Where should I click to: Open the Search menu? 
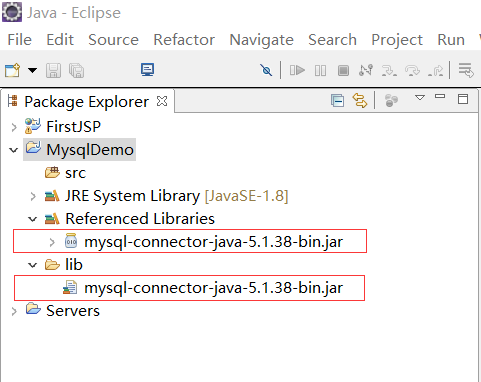[332, 40]
